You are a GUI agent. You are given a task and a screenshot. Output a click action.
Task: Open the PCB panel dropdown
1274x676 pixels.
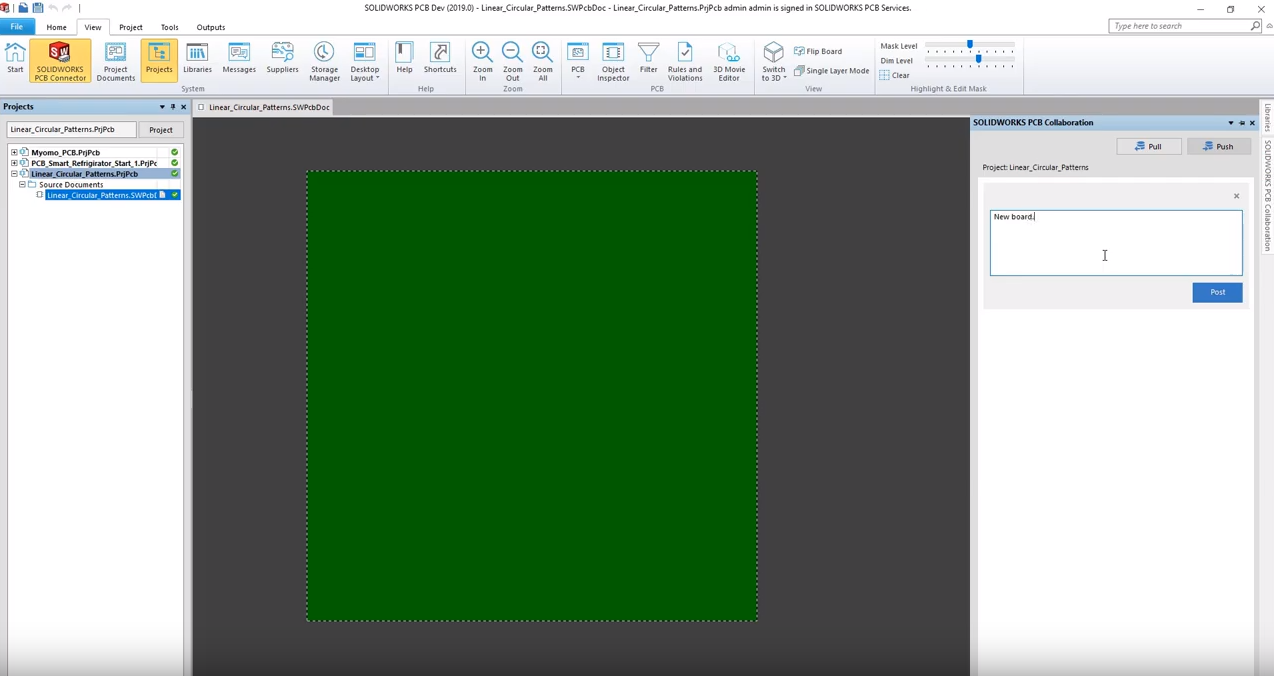[577, 61]
